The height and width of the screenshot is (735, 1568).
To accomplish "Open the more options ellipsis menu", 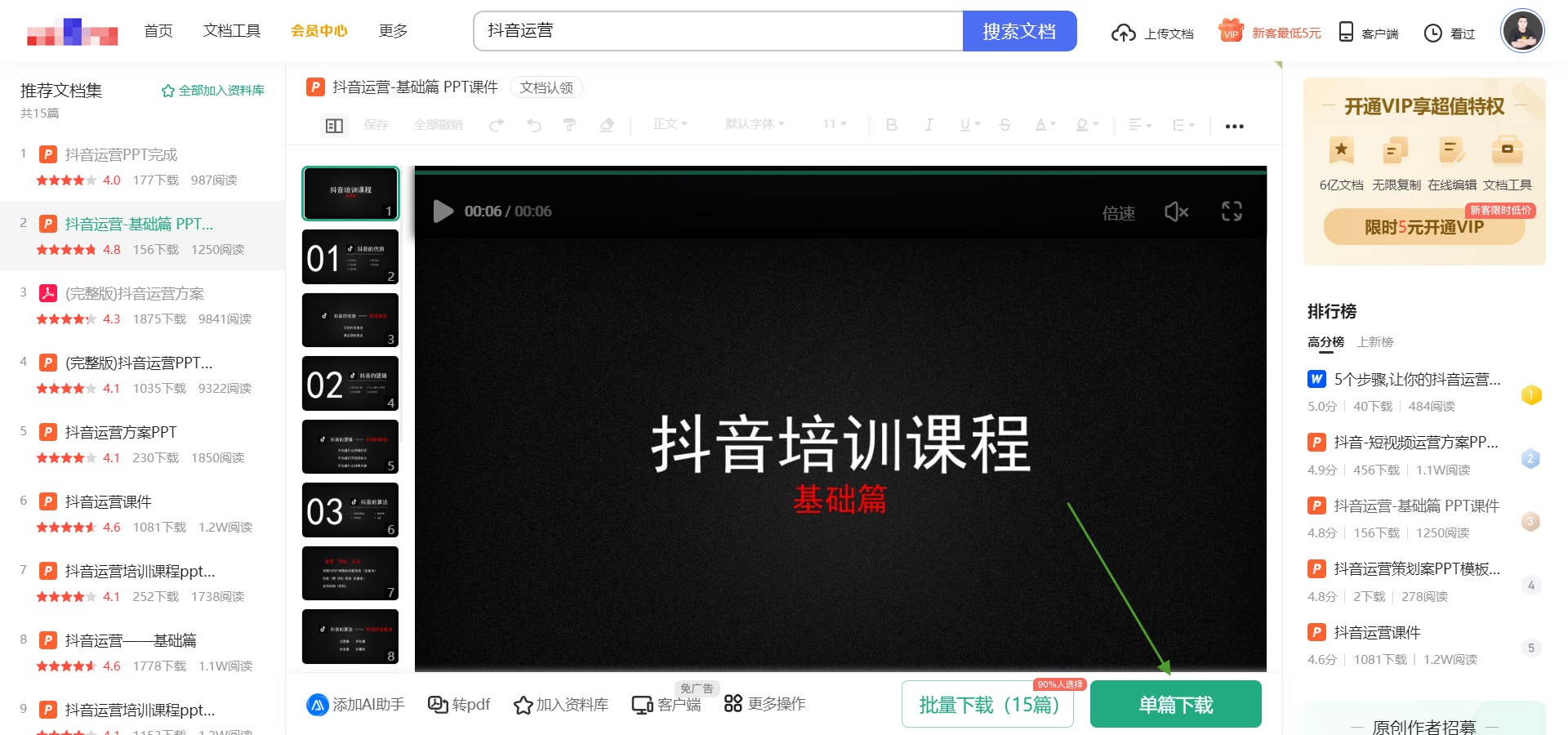I will (x=1235, y=126).
